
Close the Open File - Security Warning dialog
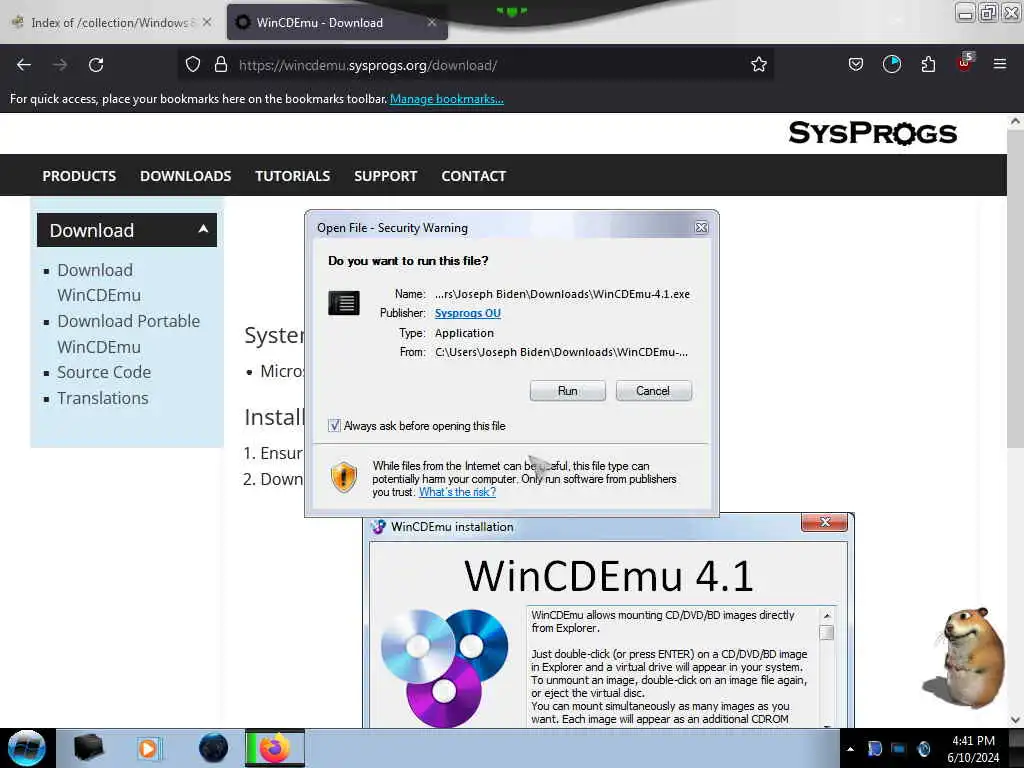[x=701, y=227]
